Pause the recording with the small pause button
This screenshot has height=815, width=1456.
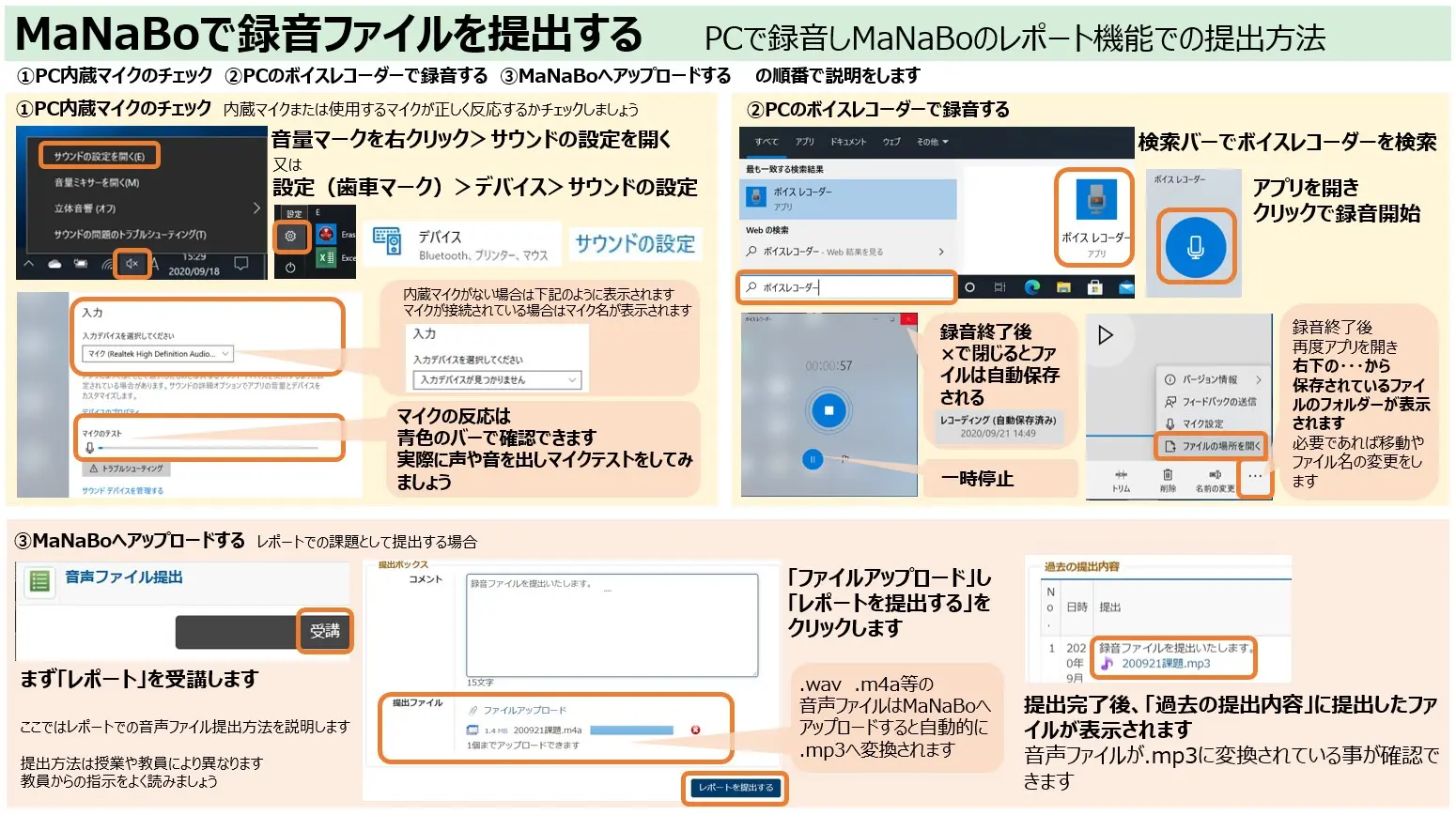pos(813,459)
